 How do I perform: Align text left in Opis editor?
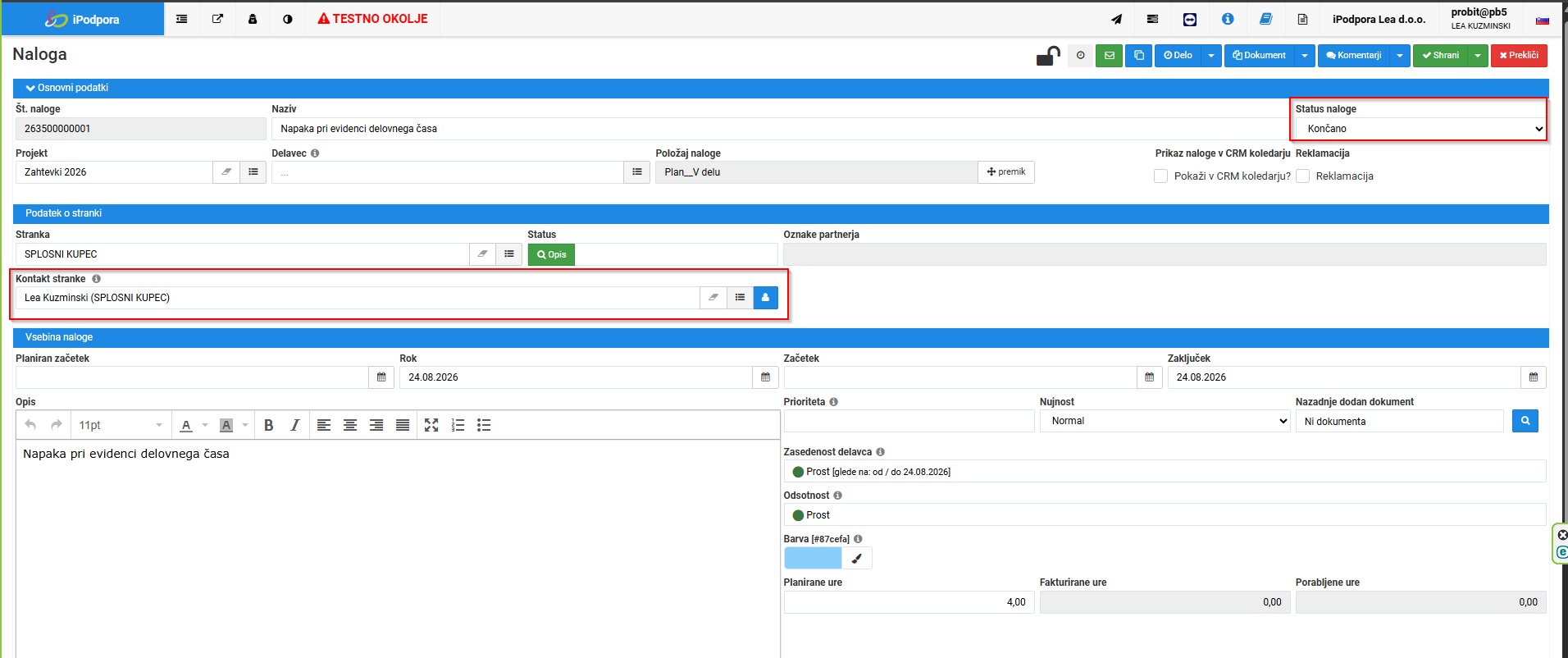pyautogui.click(x=324, y=425)
